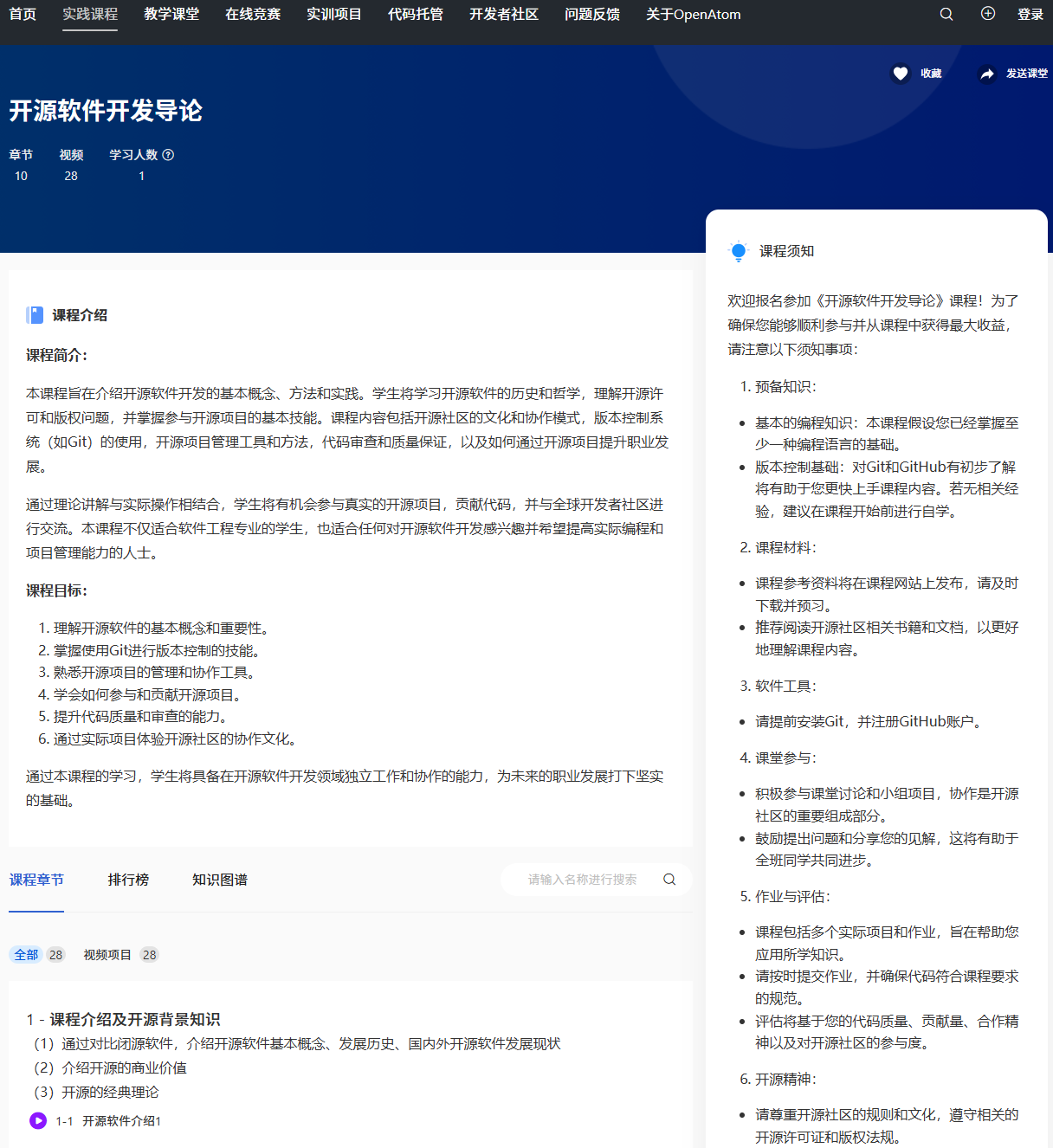This screenshot has width=1053, height=1148.
Task: Expand chapter 1 课程介绍及开源背景知识
Action: (x=123, y=1020)
